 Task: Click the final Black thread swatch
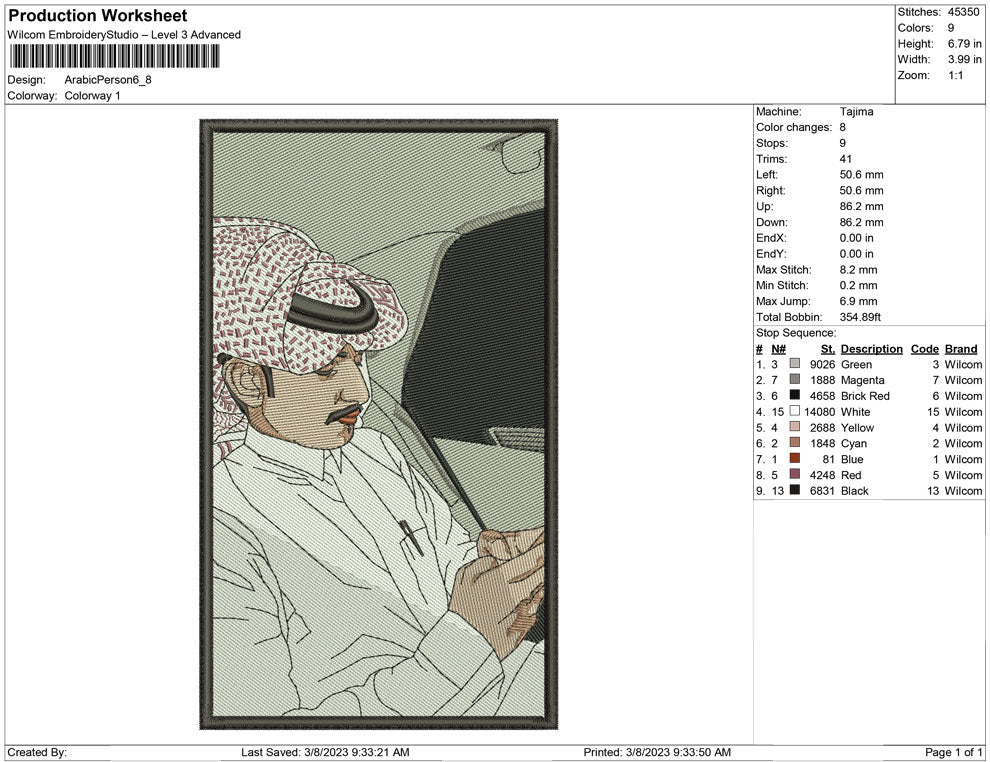795,490
